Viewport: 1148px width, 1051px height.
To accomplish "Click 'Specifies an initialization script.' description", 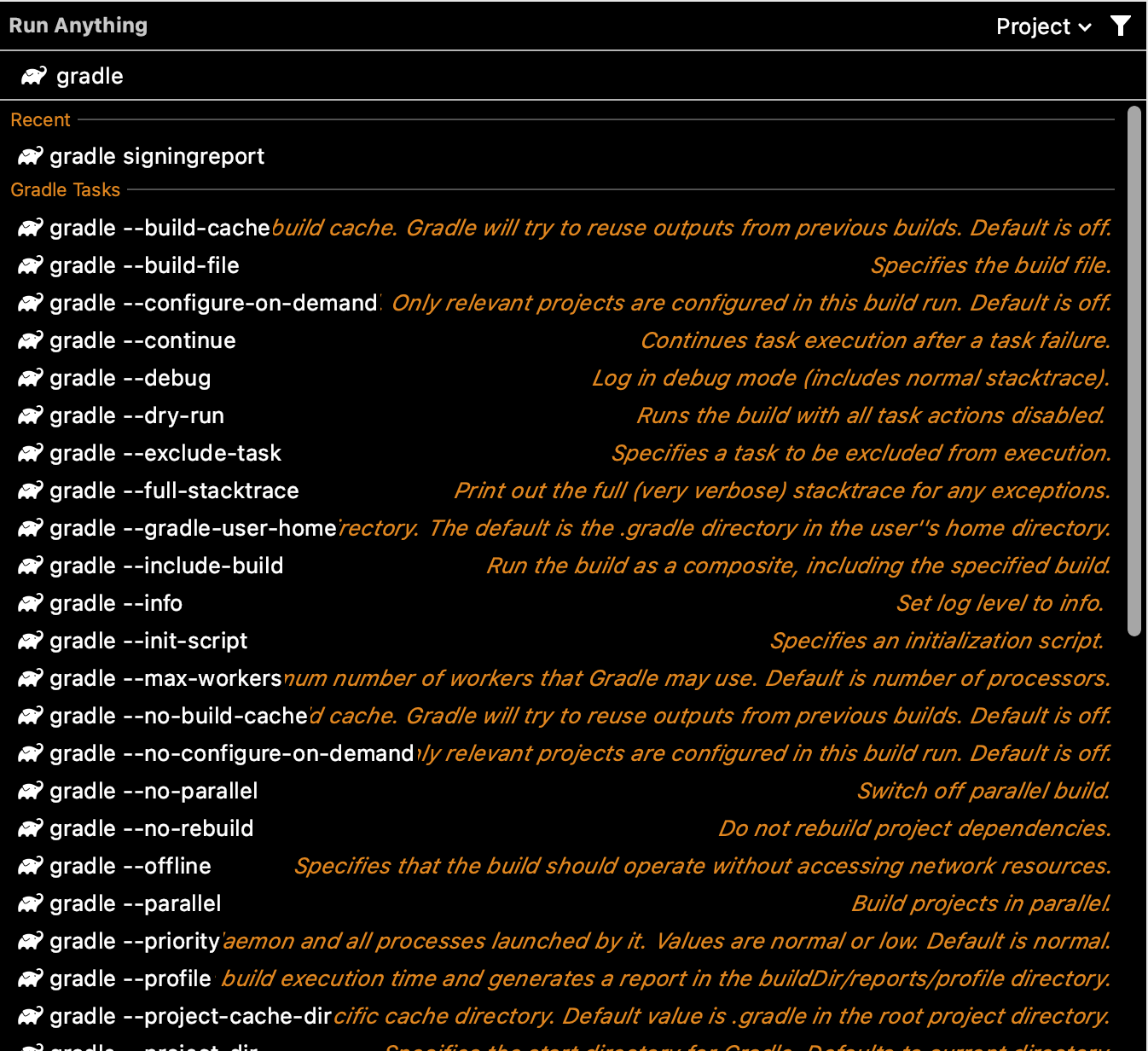I will (x=937, y=641).
